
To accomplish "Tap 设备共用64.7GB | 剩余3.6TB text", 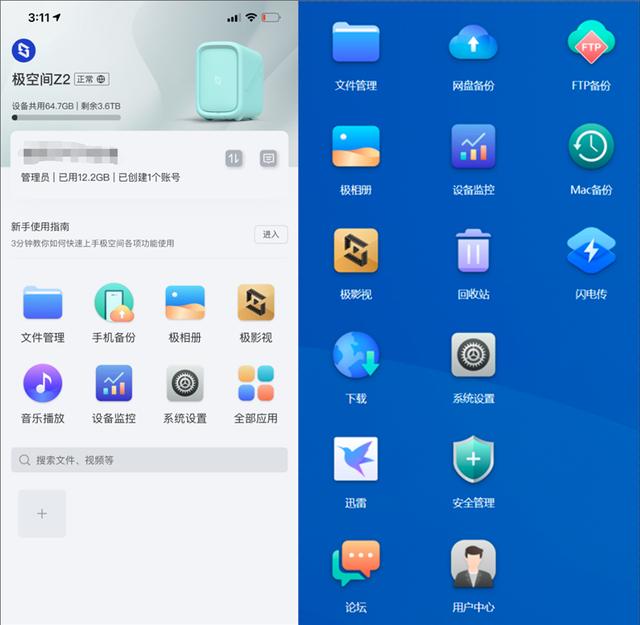I will pyautogui.click(x=66, y=106).
